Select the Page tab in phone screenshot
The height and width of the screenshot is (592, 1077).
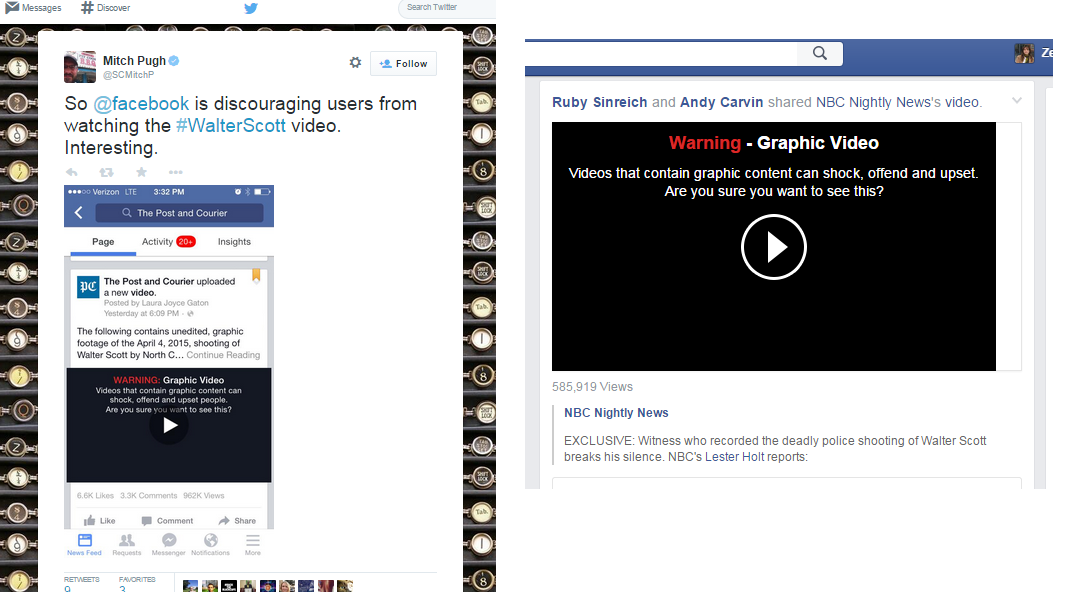coord(103,242)
